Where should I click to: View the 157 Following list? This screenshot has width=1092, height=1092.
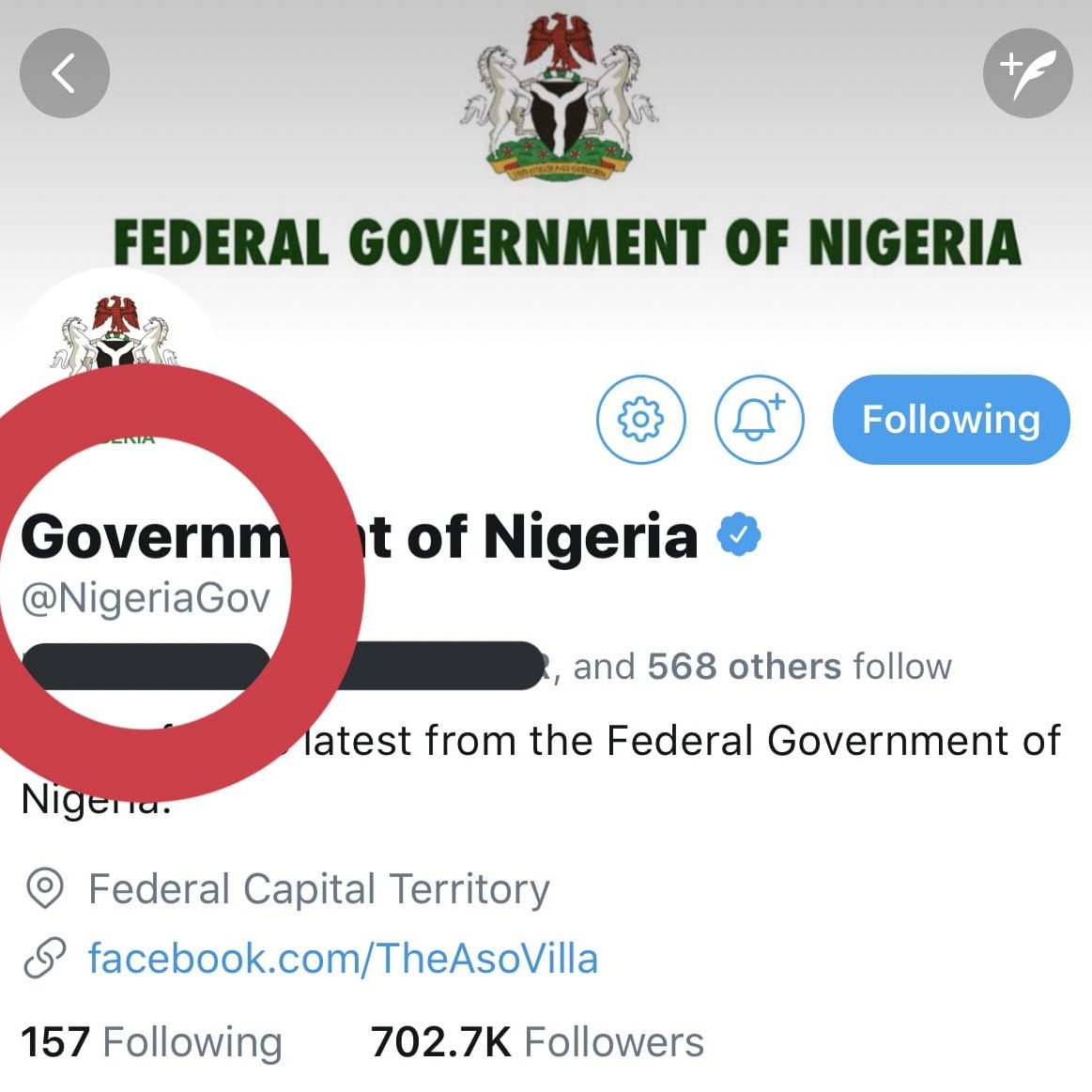(151, 1042)
